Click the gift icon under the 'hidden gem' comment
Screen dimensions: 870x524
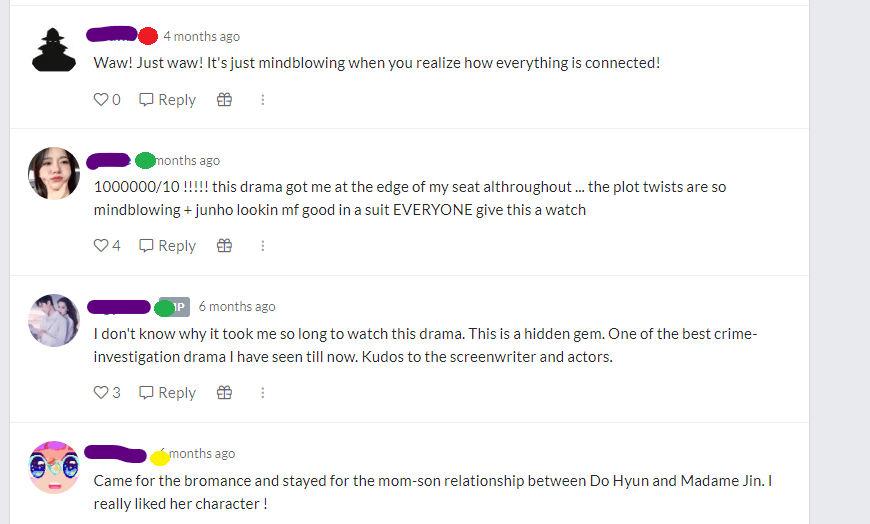pyautogui.click(x=224, y=392)
